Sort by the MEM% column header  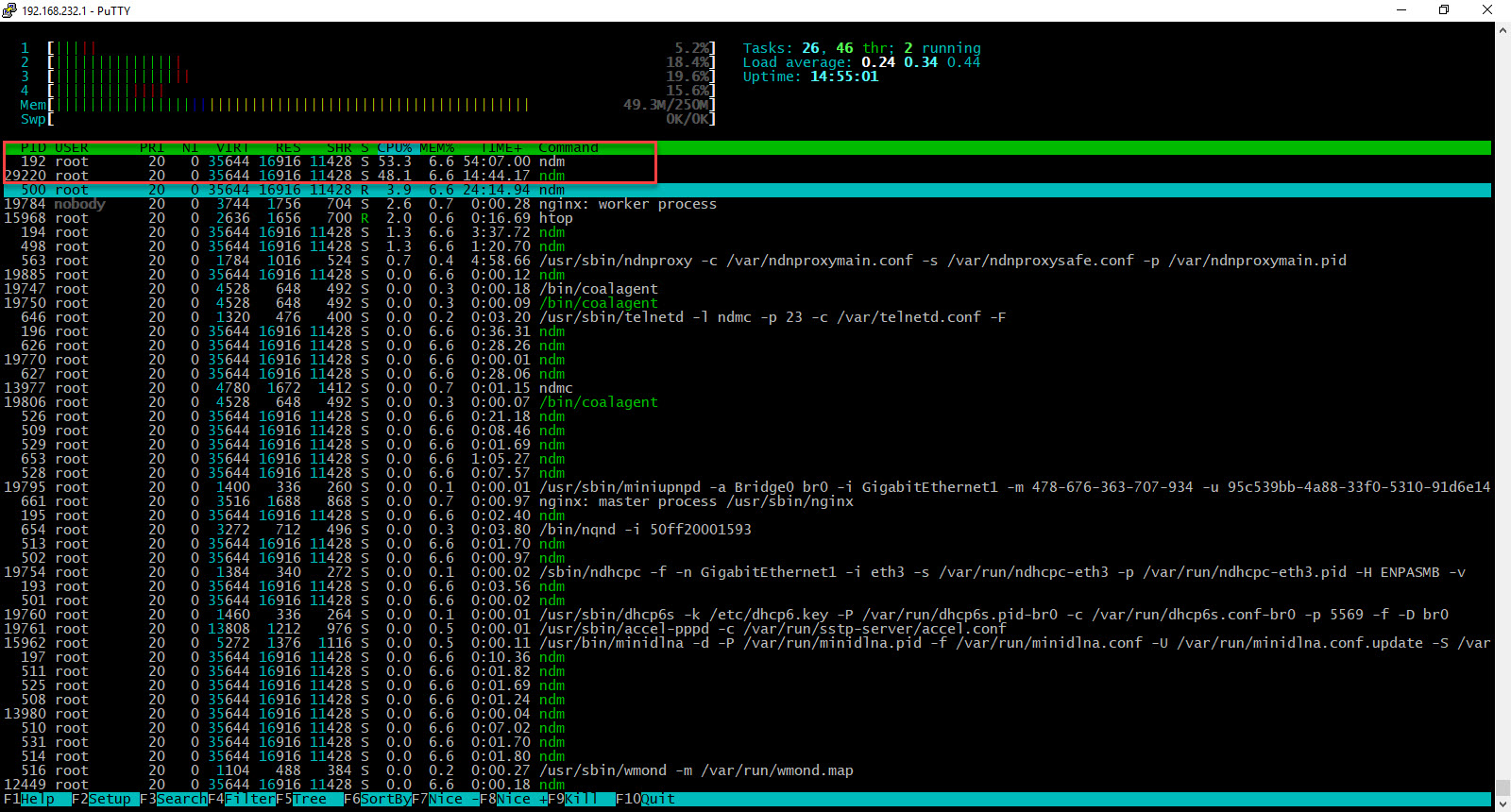tap(437, 147)
